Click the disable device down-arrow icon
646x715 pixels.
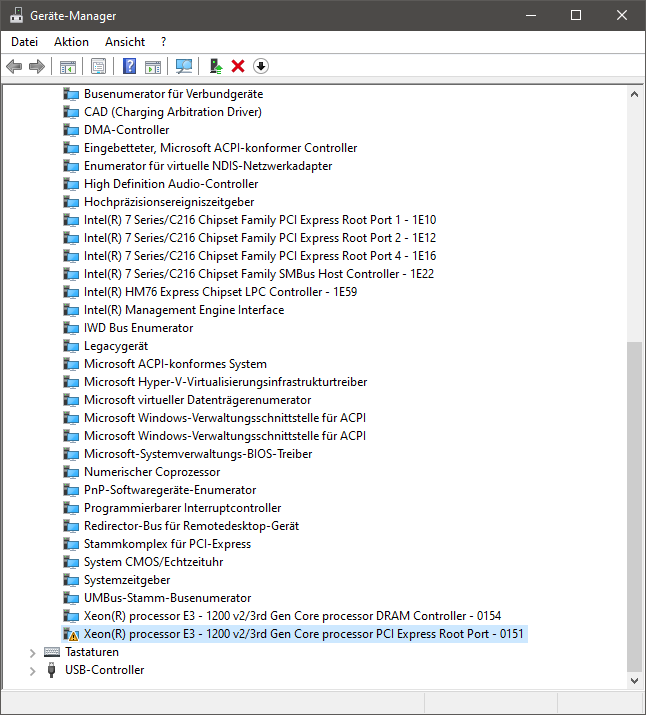pos(261,67)
